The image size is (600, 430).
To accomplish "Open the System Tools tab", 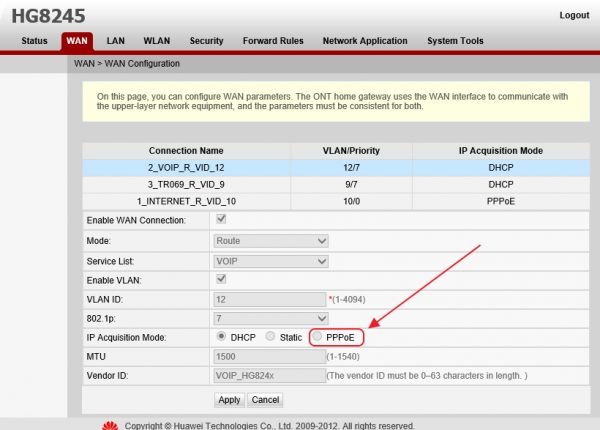I will (455, 41).
